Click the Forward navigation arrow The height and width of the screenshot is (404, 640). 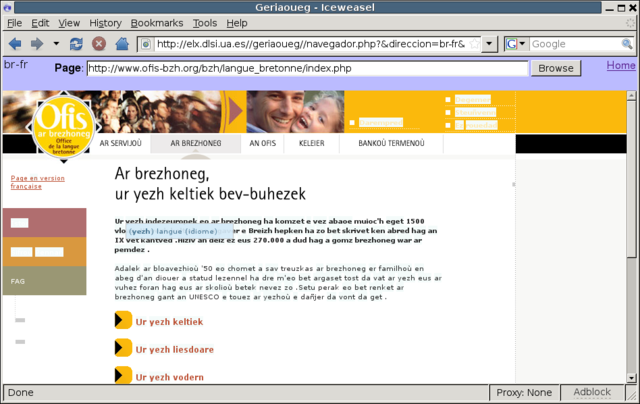37,44
